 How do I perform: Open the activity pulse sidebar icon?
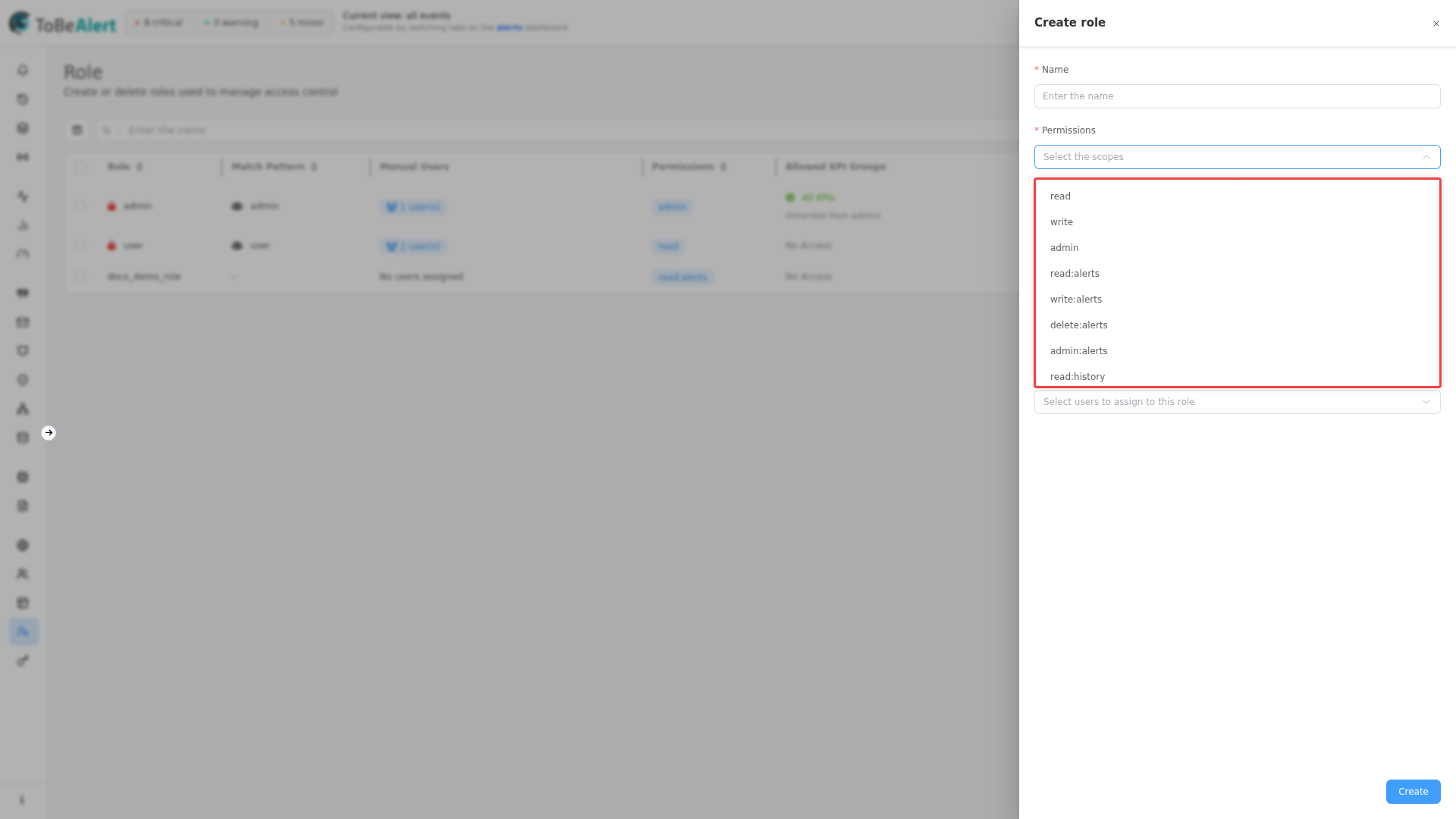pos(23,196)
